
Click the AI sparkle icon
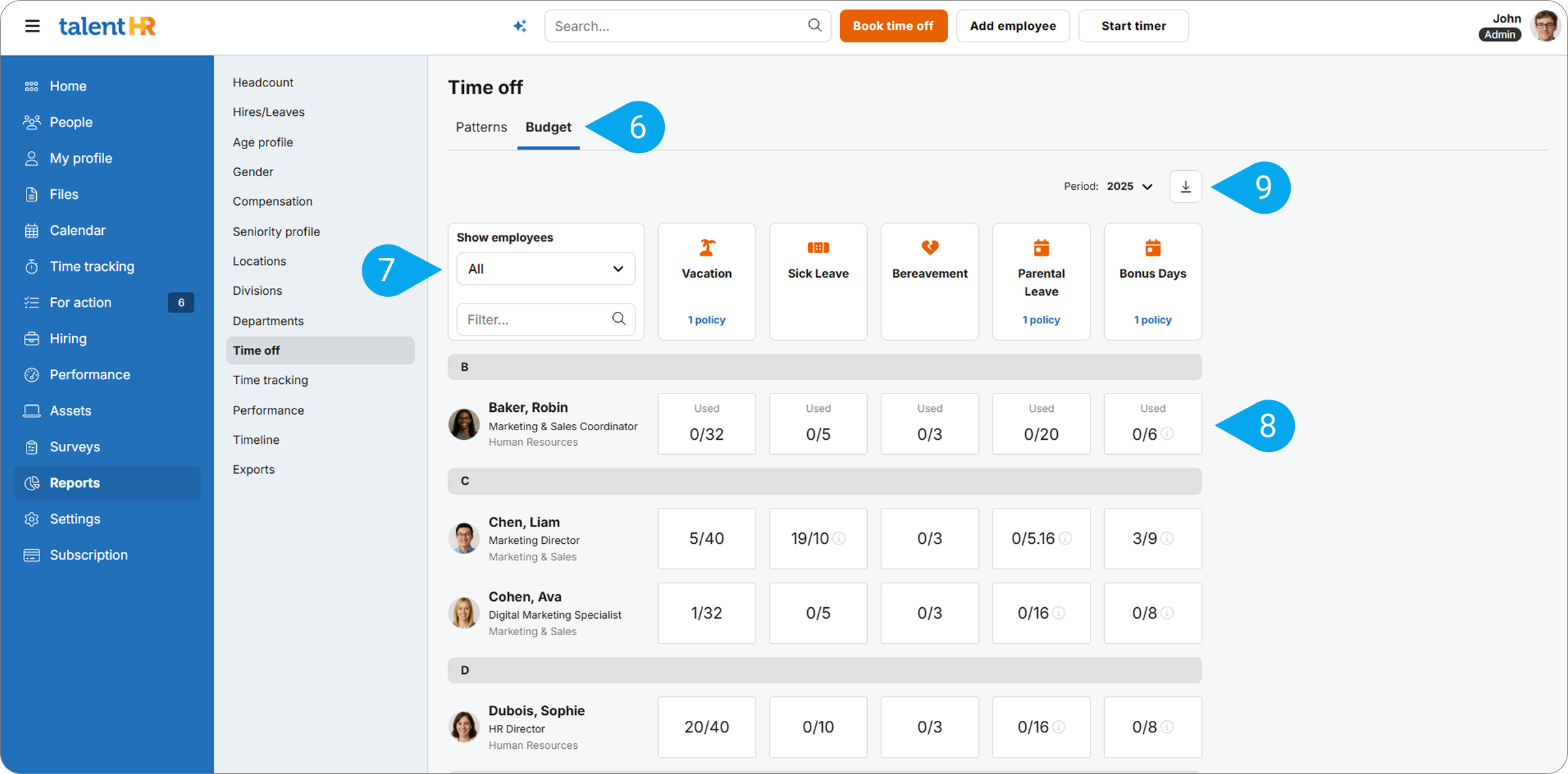click(520, 26)
